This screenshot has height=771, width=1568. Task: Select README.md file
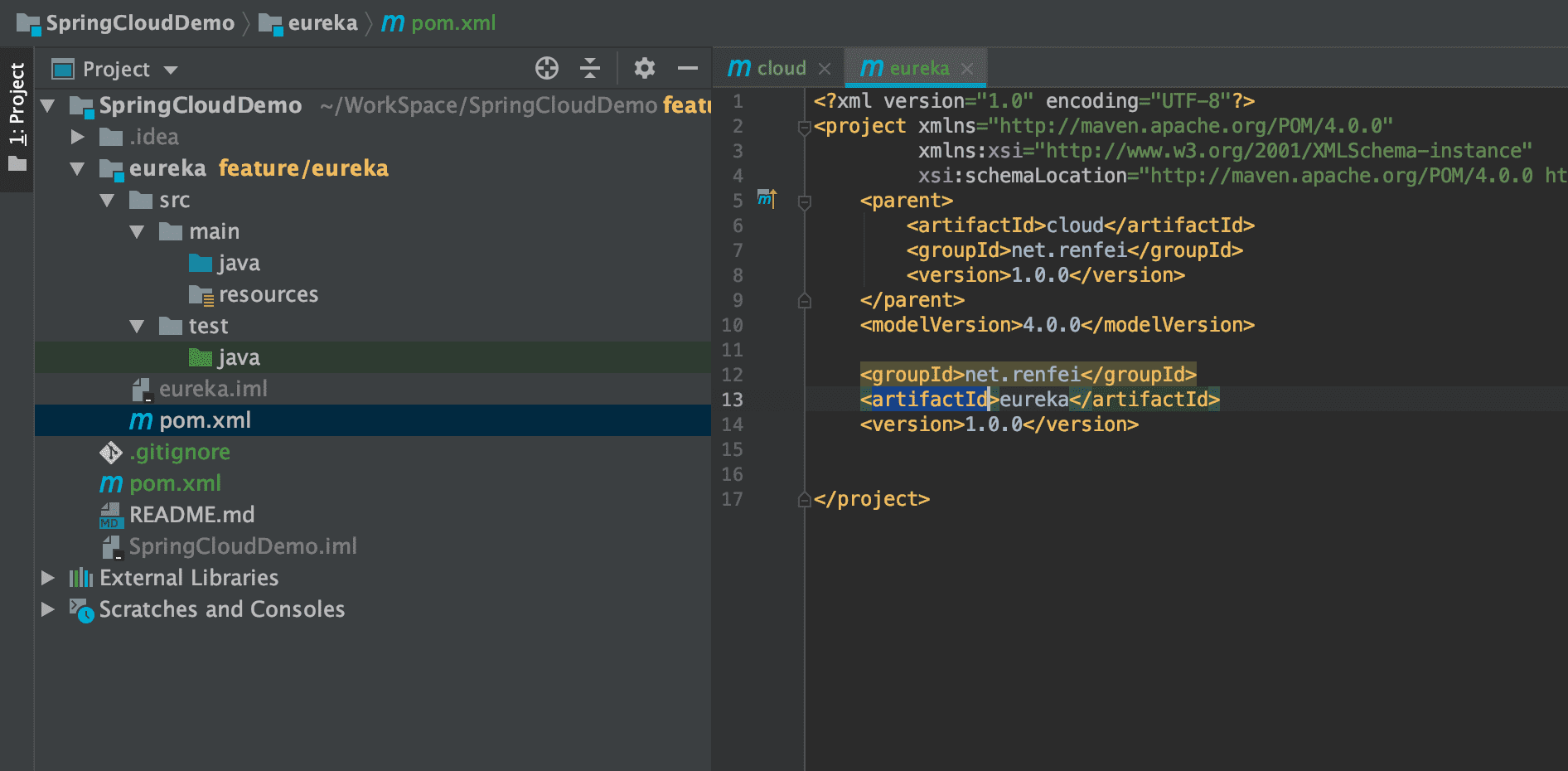[373, 515]
